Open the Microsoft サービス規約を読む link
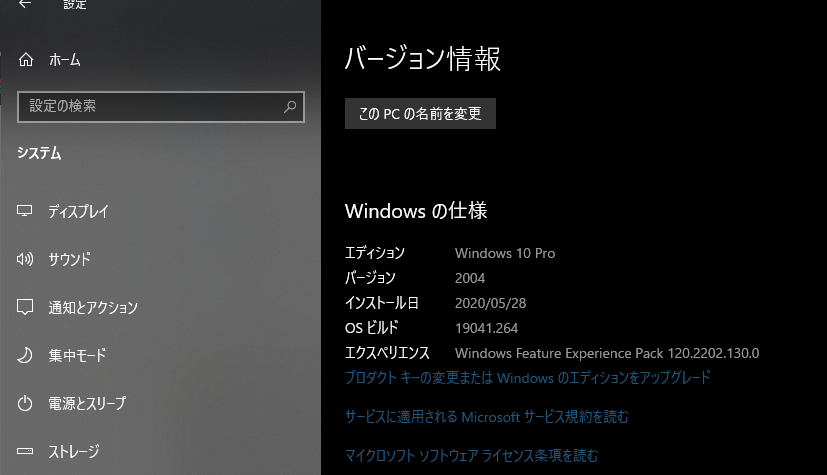Screen dimensions: 827x475 tap(487, 416)
